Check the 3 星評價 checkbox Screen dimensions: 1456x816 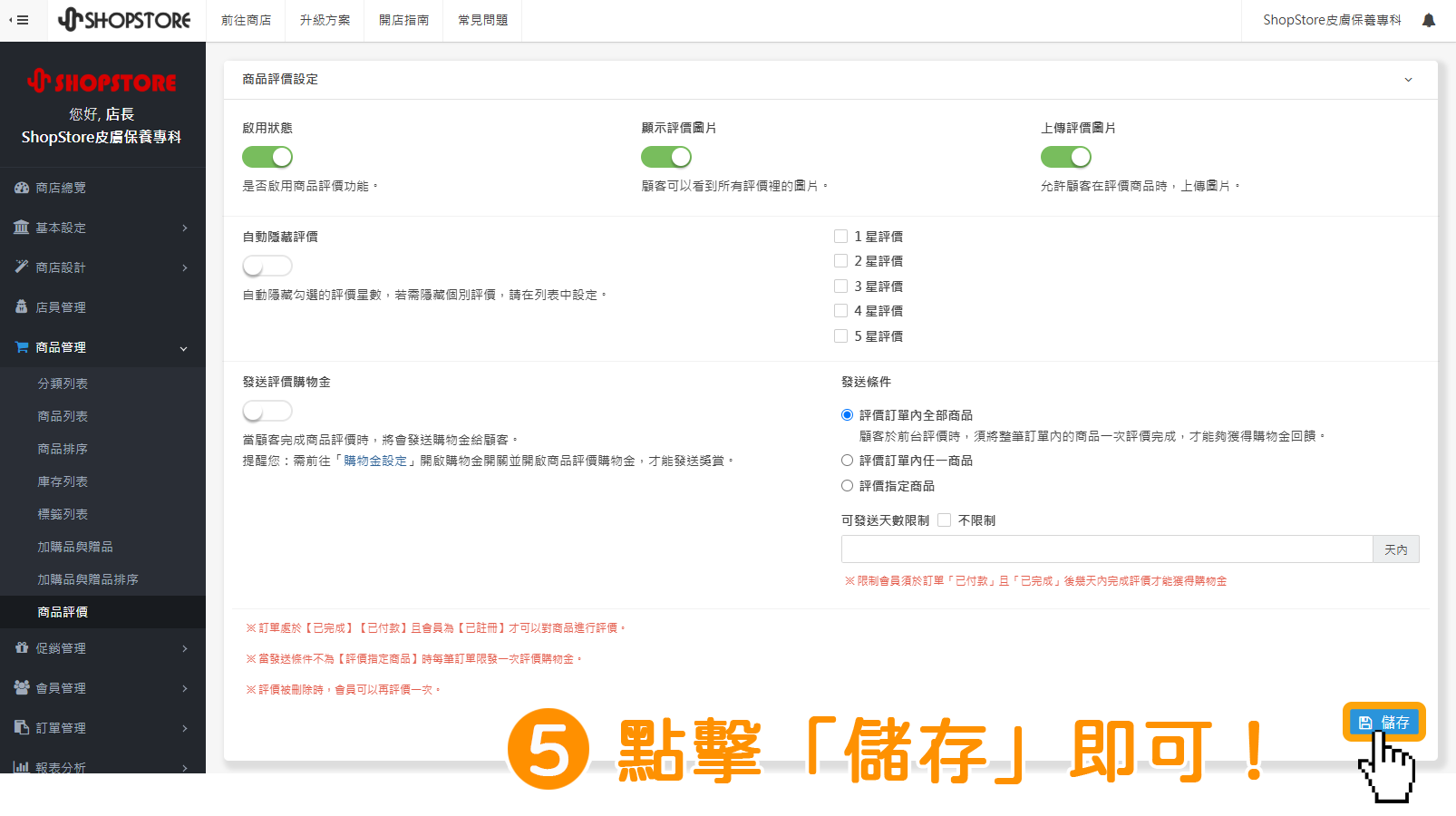pyautogui.click(x=840, y=287)
